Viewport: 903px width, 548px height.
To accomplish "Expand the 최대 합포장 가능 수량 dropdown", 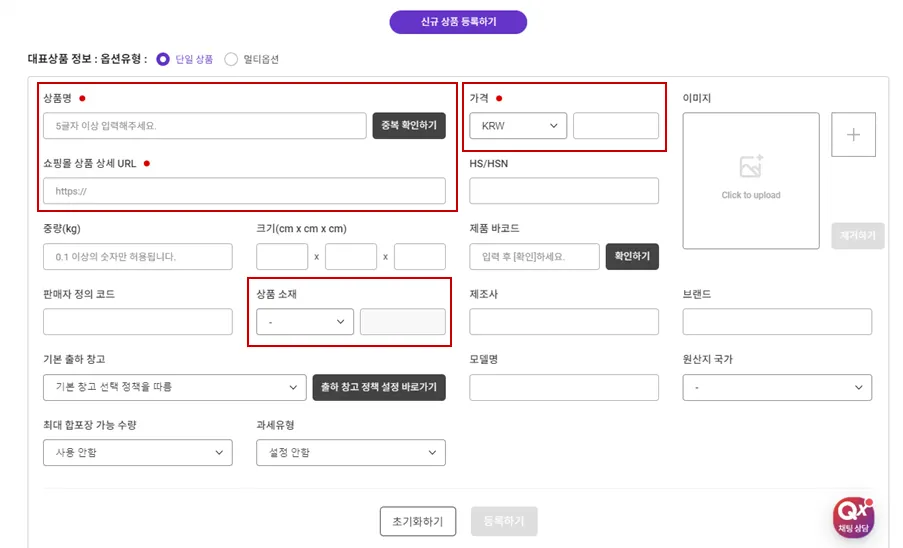I will [x=137, y=453].
